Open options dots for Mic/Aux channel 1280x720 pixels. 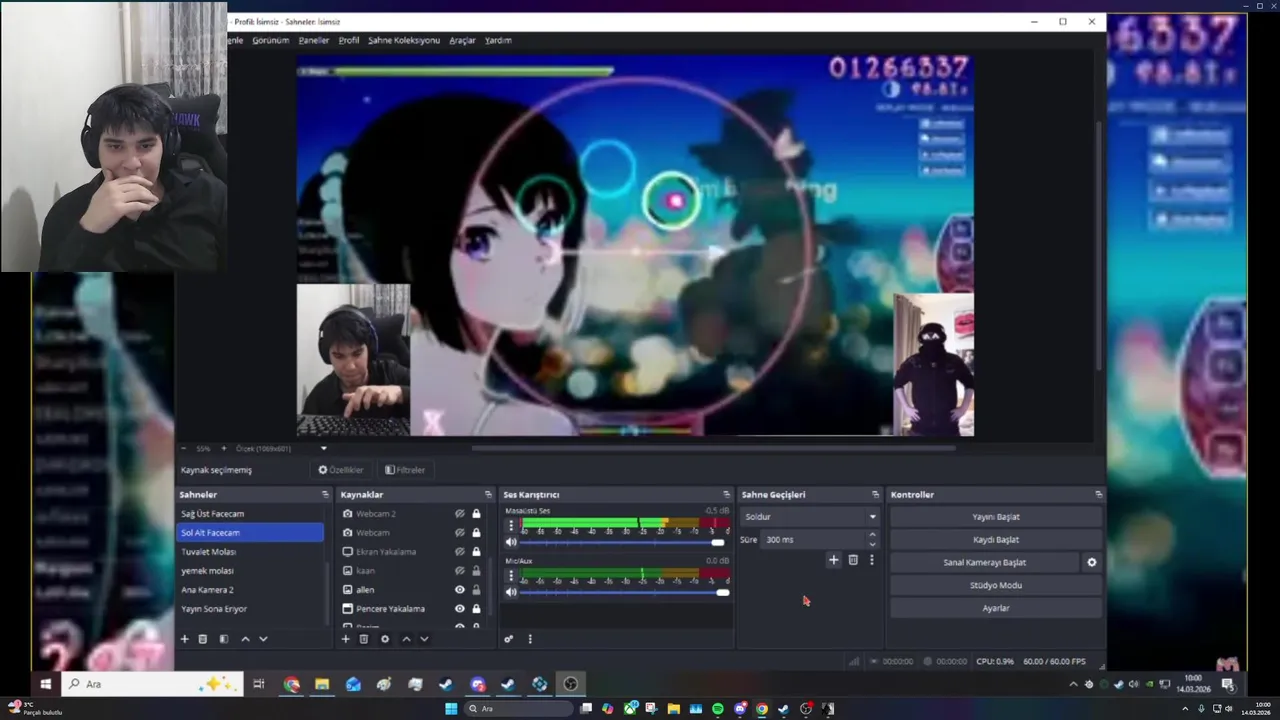pyautogui.click(x=511, y=576)
